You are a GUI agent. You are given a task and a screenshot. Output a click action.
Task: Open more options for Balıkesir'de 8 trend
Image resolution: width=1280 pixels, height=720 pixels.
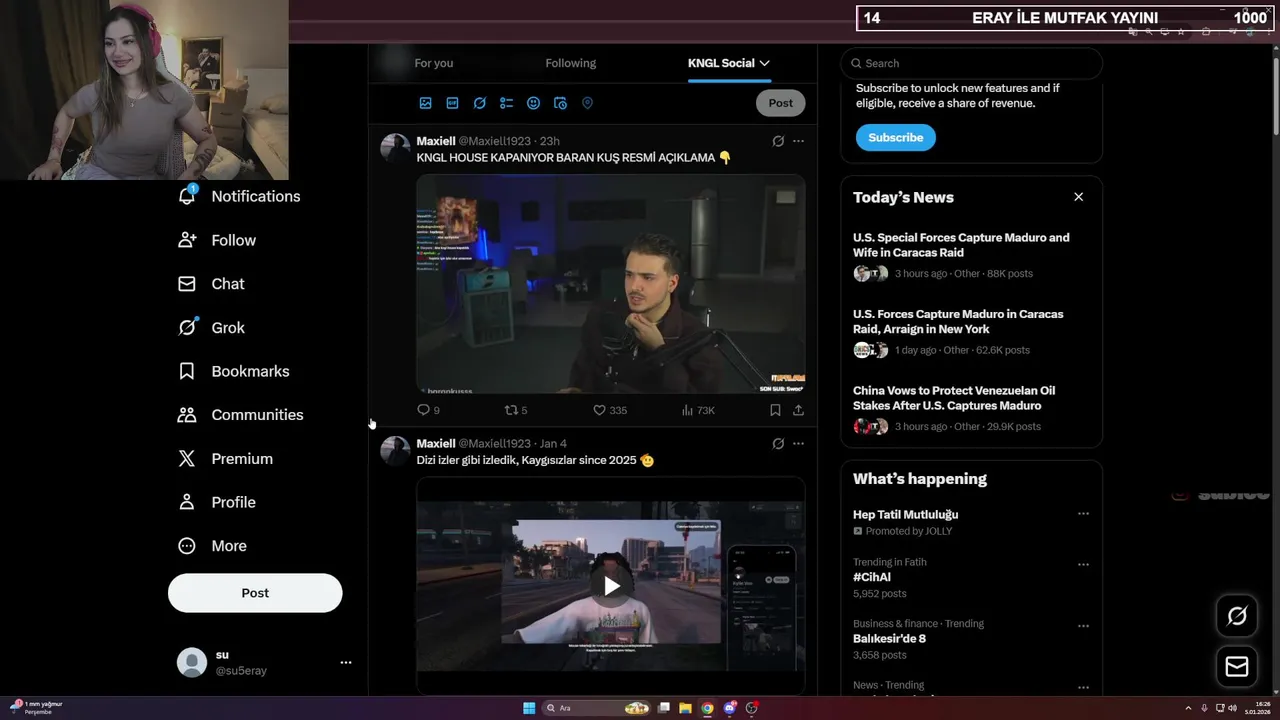1083,626
